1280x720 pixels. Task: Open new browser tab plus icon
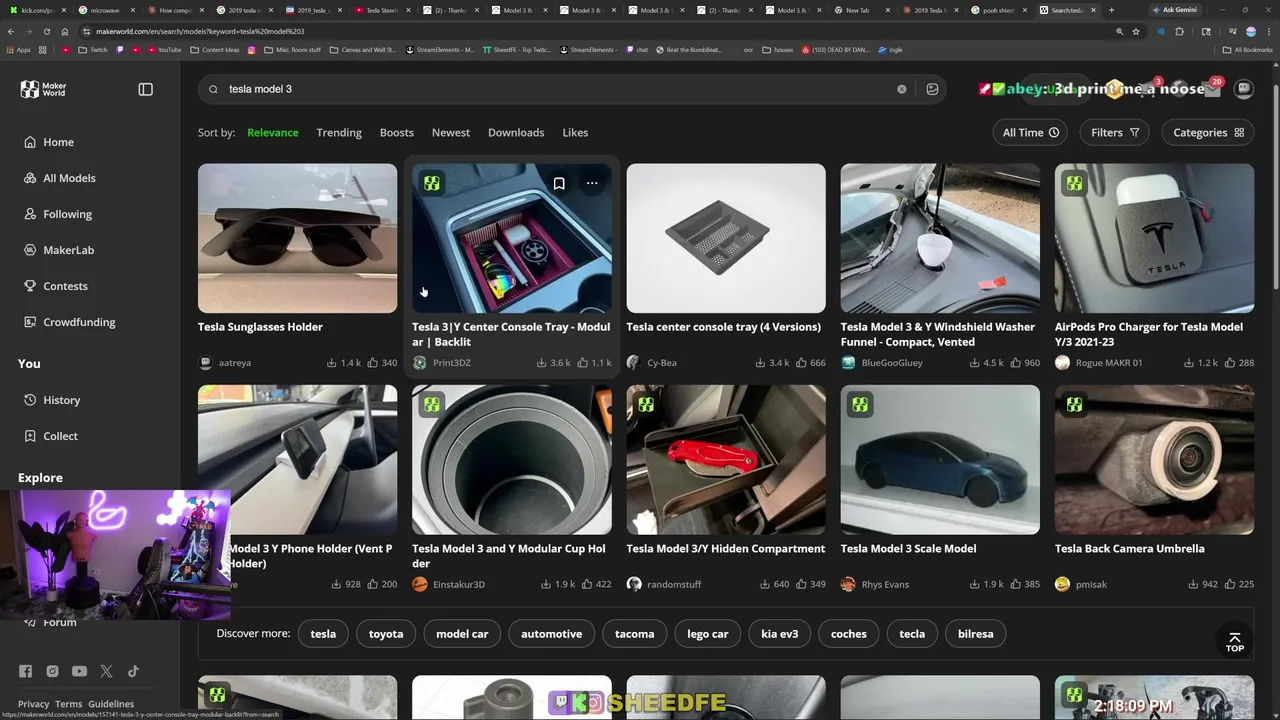(x=1111, y=10)
